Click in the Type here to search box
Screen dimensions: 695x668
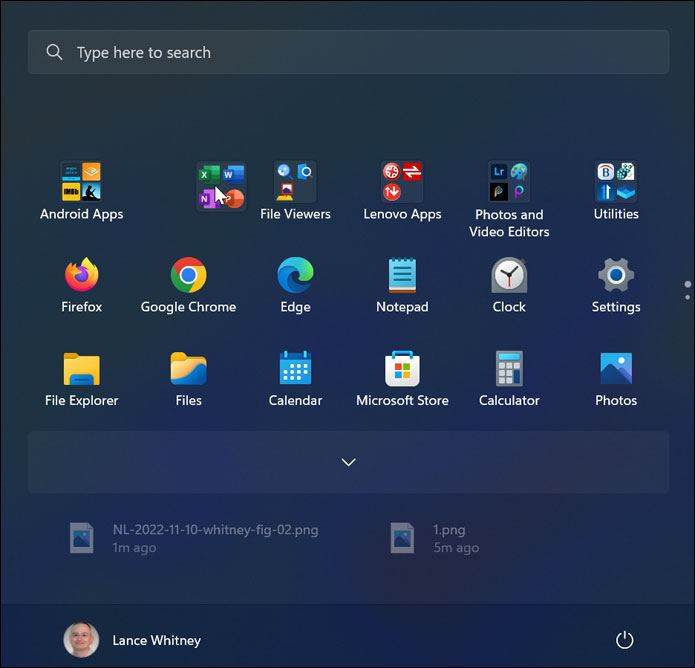click(348, 52)
